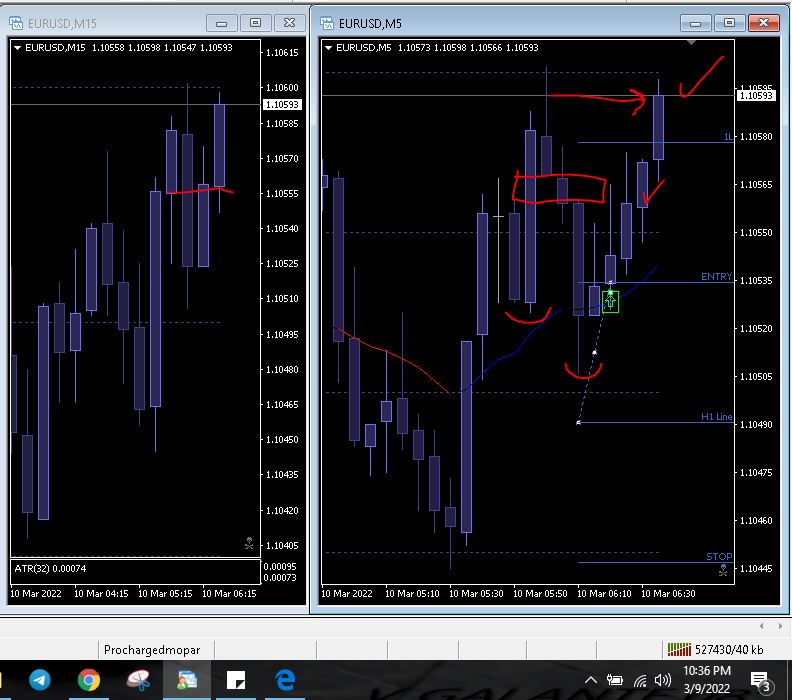Open the Snipping Tool taskbar icon

138,680
